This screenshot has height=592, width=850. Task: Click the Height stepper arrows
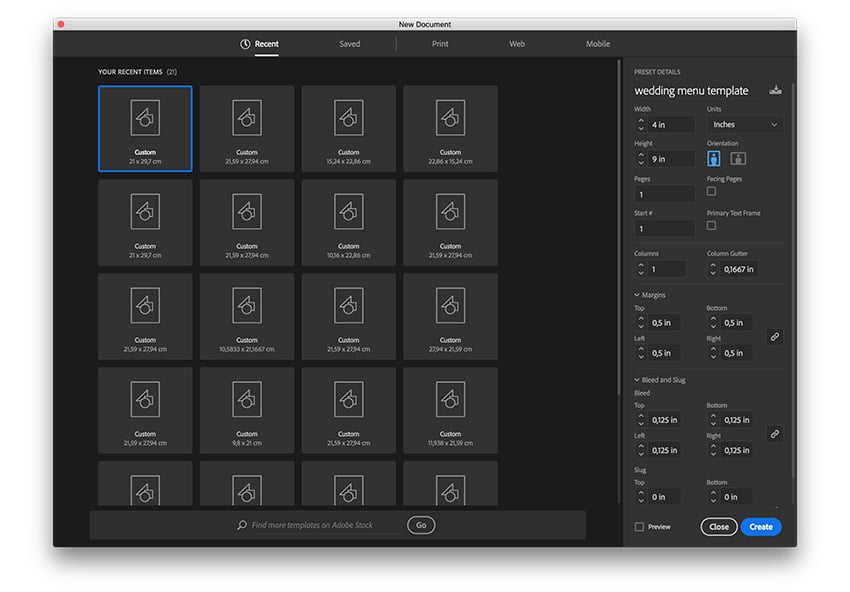(x=641, y=159)
